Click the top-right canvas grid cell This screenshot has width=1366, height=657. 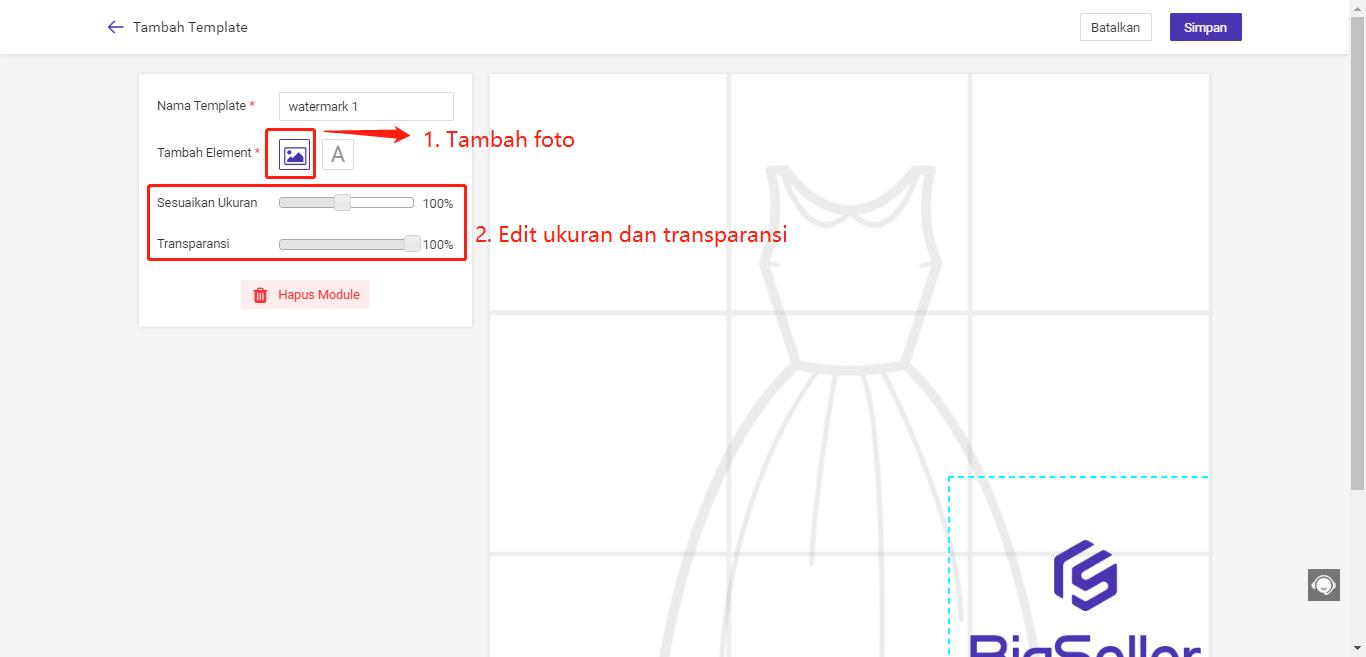1090,192
